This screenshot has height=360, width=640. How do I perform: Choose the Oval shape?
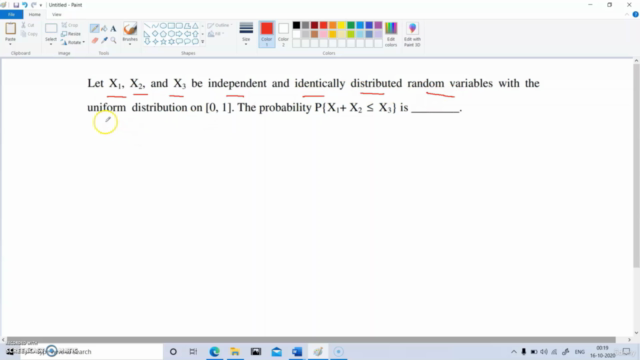pyautogui.click(x=163, y=26)
